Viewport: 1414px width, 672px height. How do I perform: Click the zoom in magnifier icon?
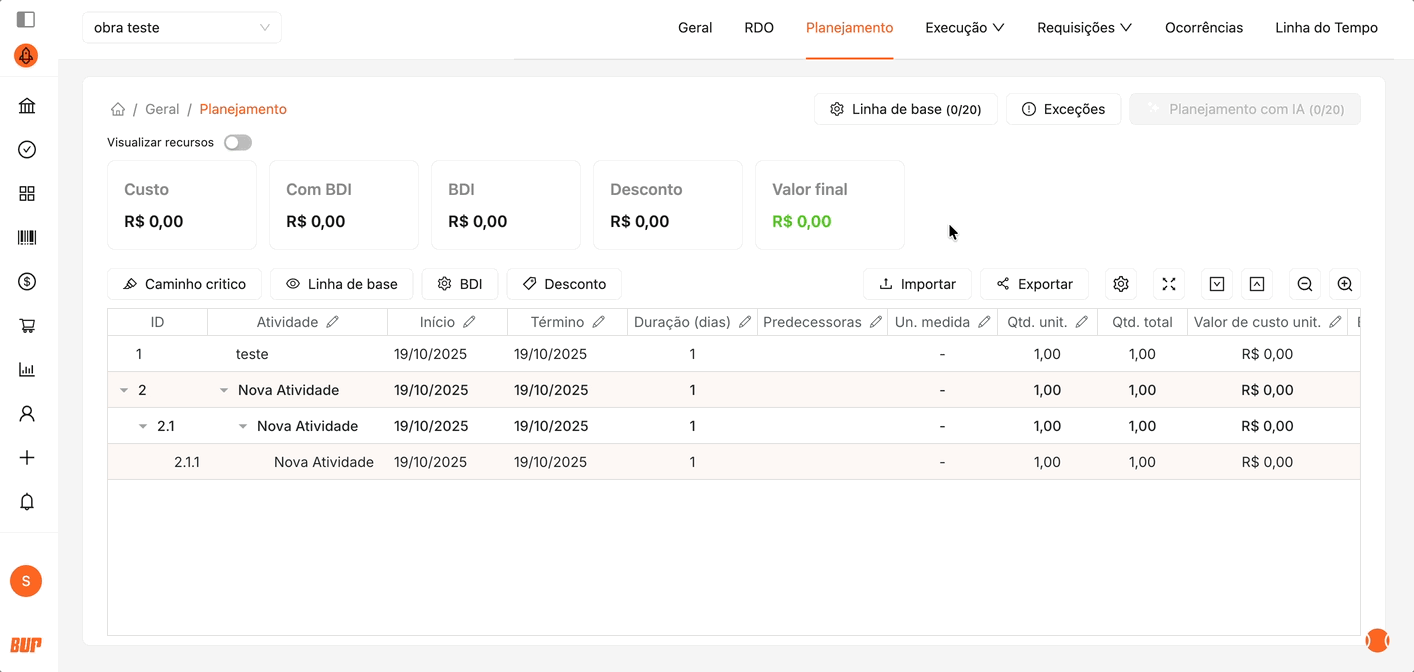point(1345,284)
